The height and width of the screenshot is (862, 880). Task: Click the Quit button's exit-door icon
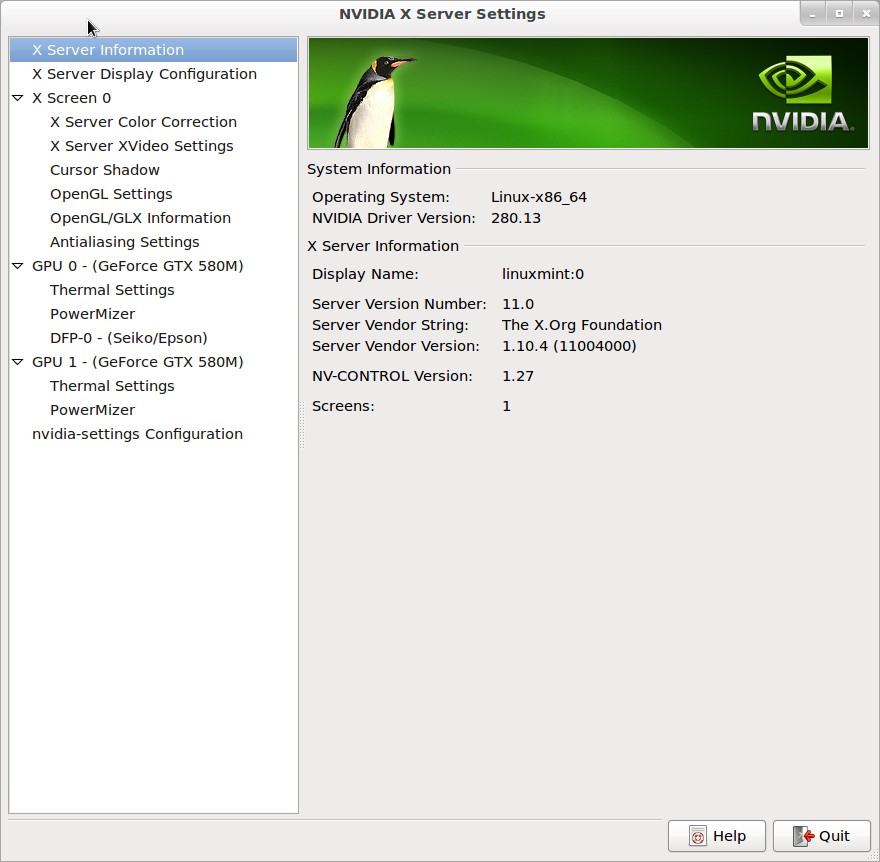tap(803, 836)
